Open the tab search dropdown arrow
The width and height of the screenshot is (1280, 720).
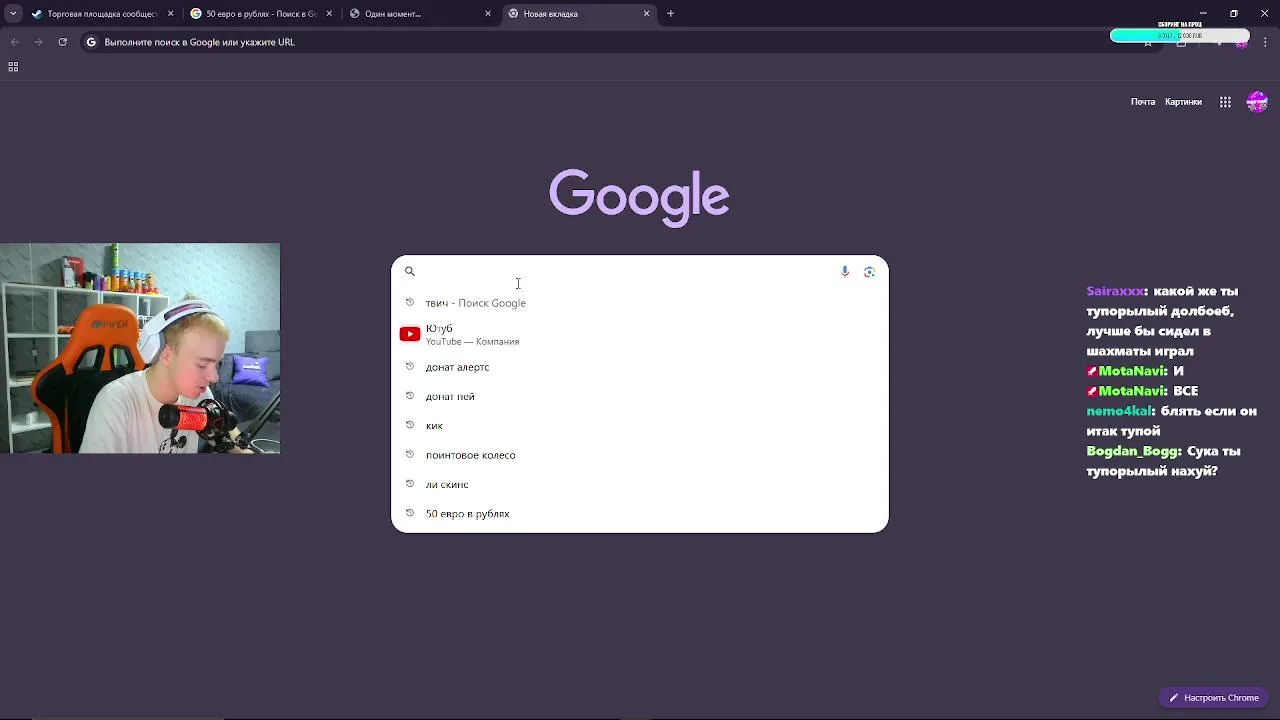point(13,14)
